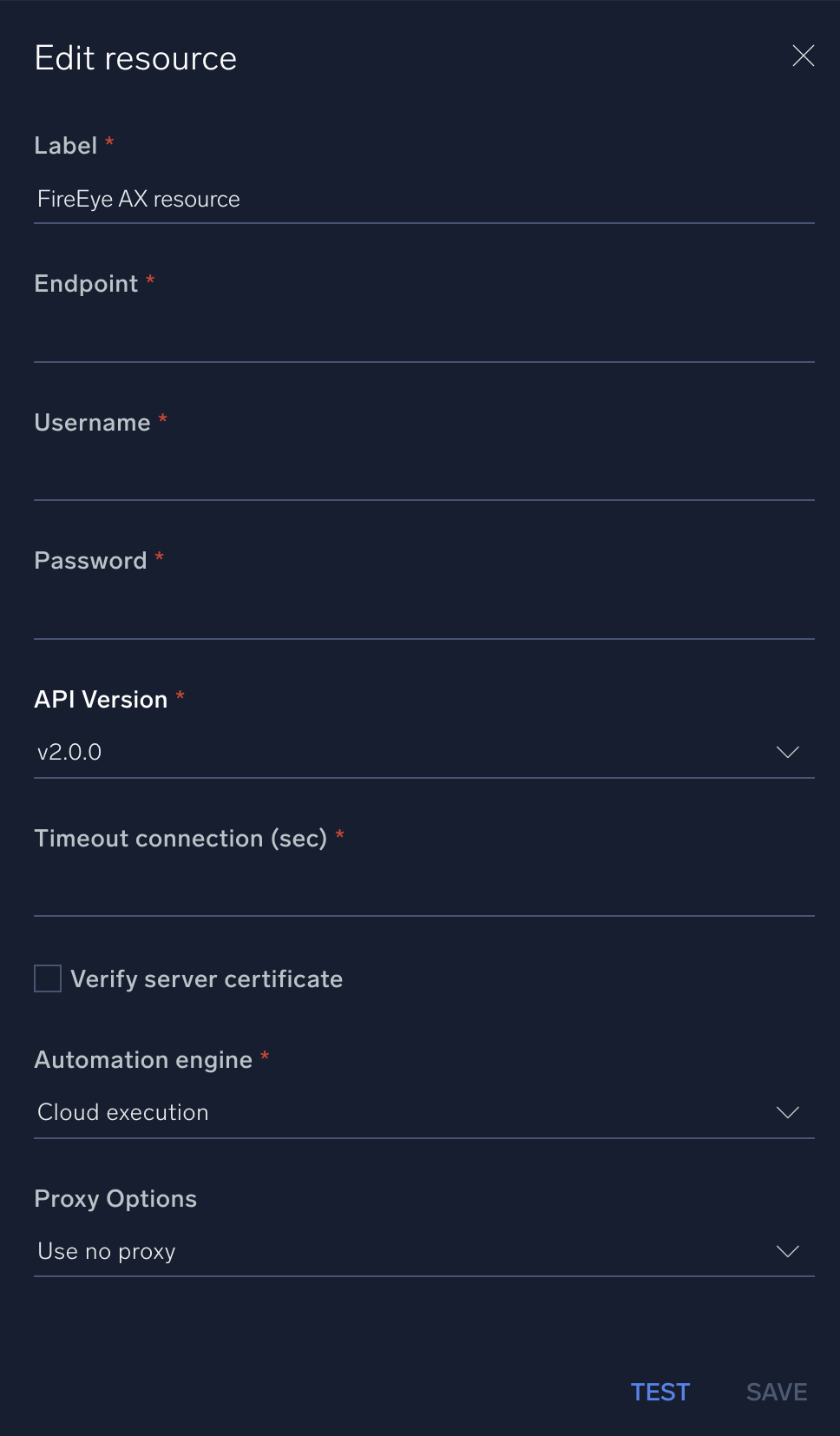Enable Verify server certificate

pyautogui.click(x=46, y=978)
